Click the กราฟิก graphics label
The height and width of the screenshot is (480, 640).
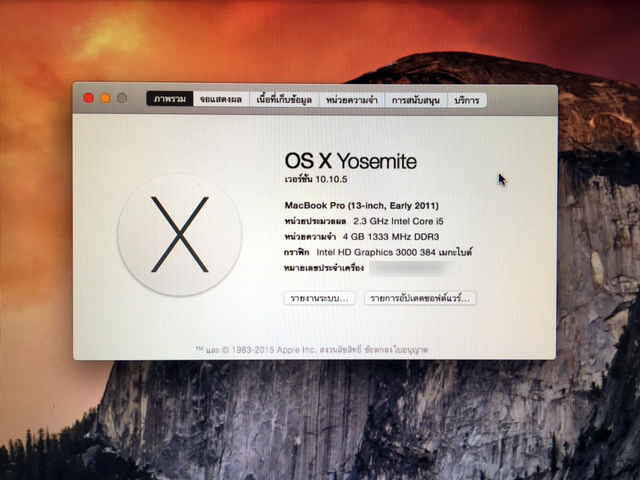click(x=297, y=252)
